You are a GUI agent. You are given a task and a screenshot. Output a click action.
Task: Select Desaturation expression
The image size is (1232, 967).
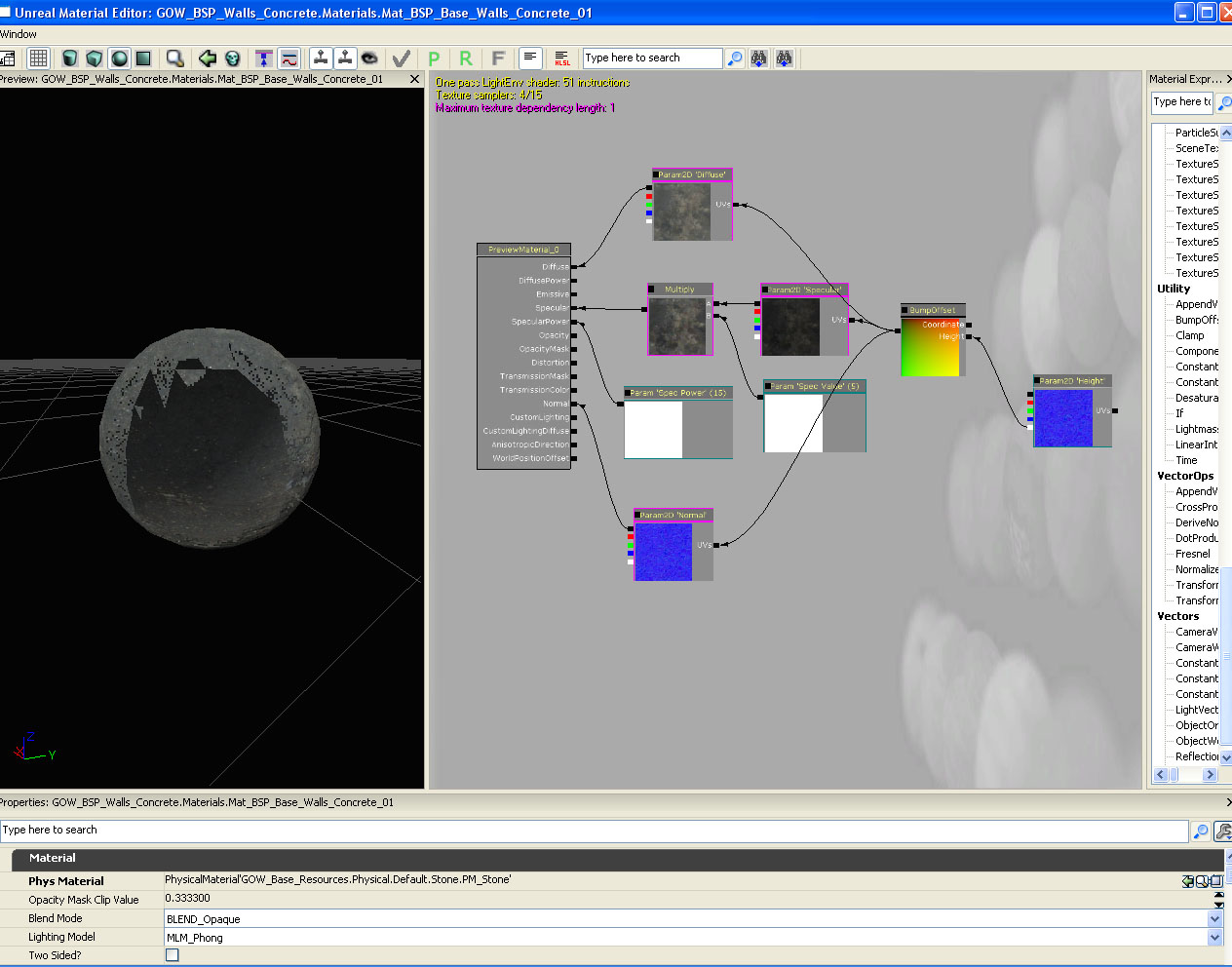click(1196, 398)
